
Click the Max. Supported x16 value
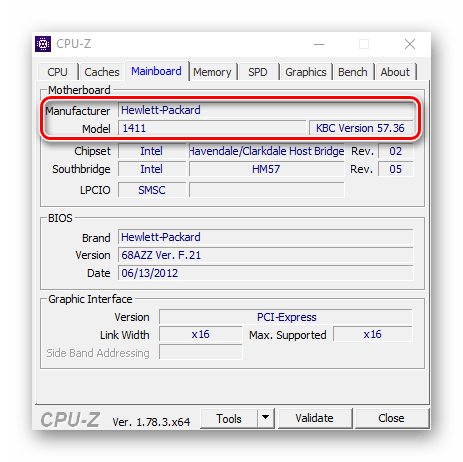pos(373,334)
